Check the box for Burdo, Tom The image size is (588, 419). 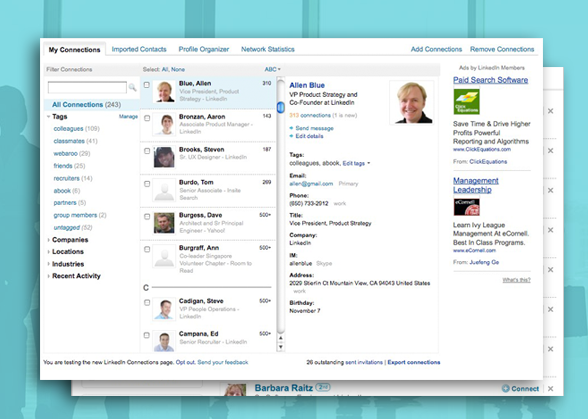pos(147,184)
